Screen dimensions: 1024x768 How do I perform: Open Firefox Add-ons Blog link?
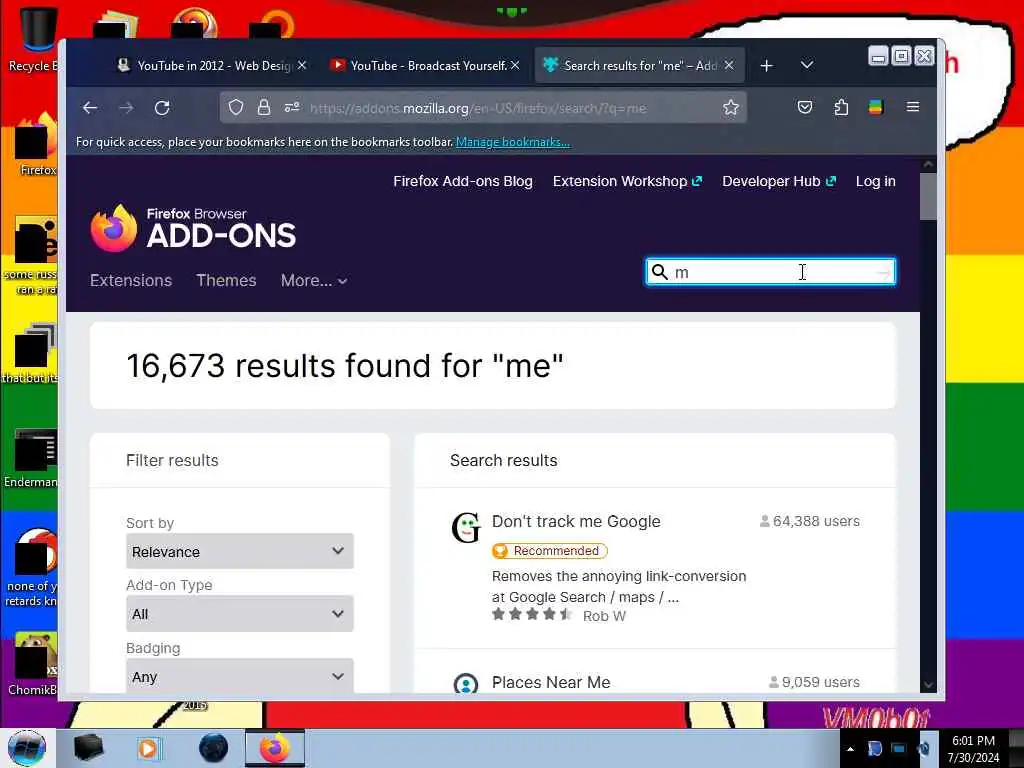coord(463,182)
